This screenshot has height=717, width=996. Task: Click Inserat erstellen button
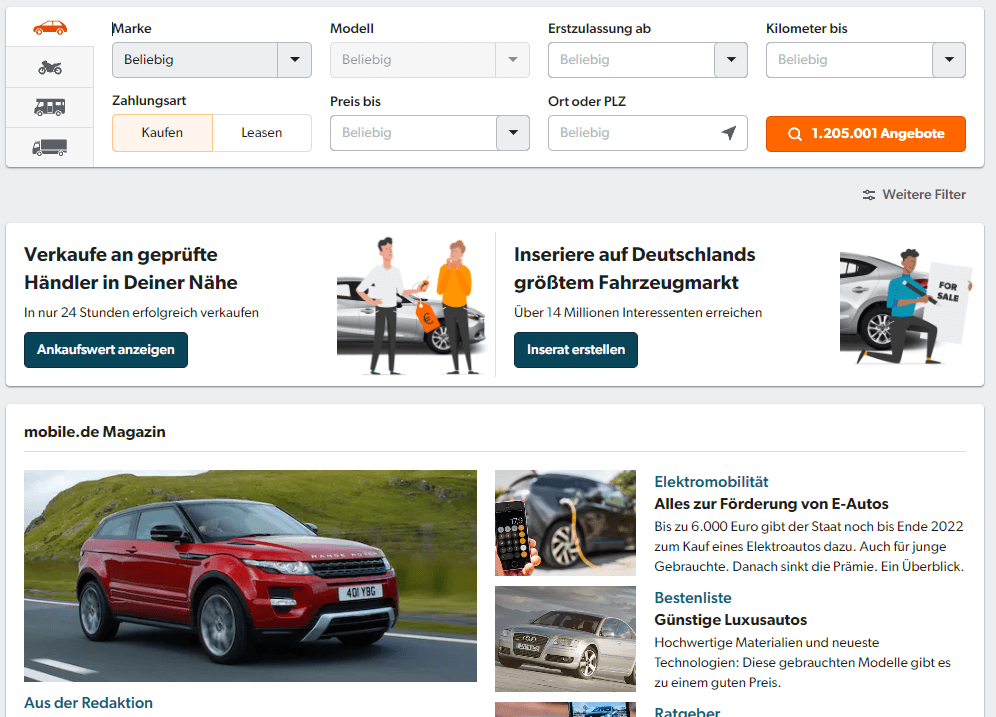pyautogui.click(x=575, y=350)
